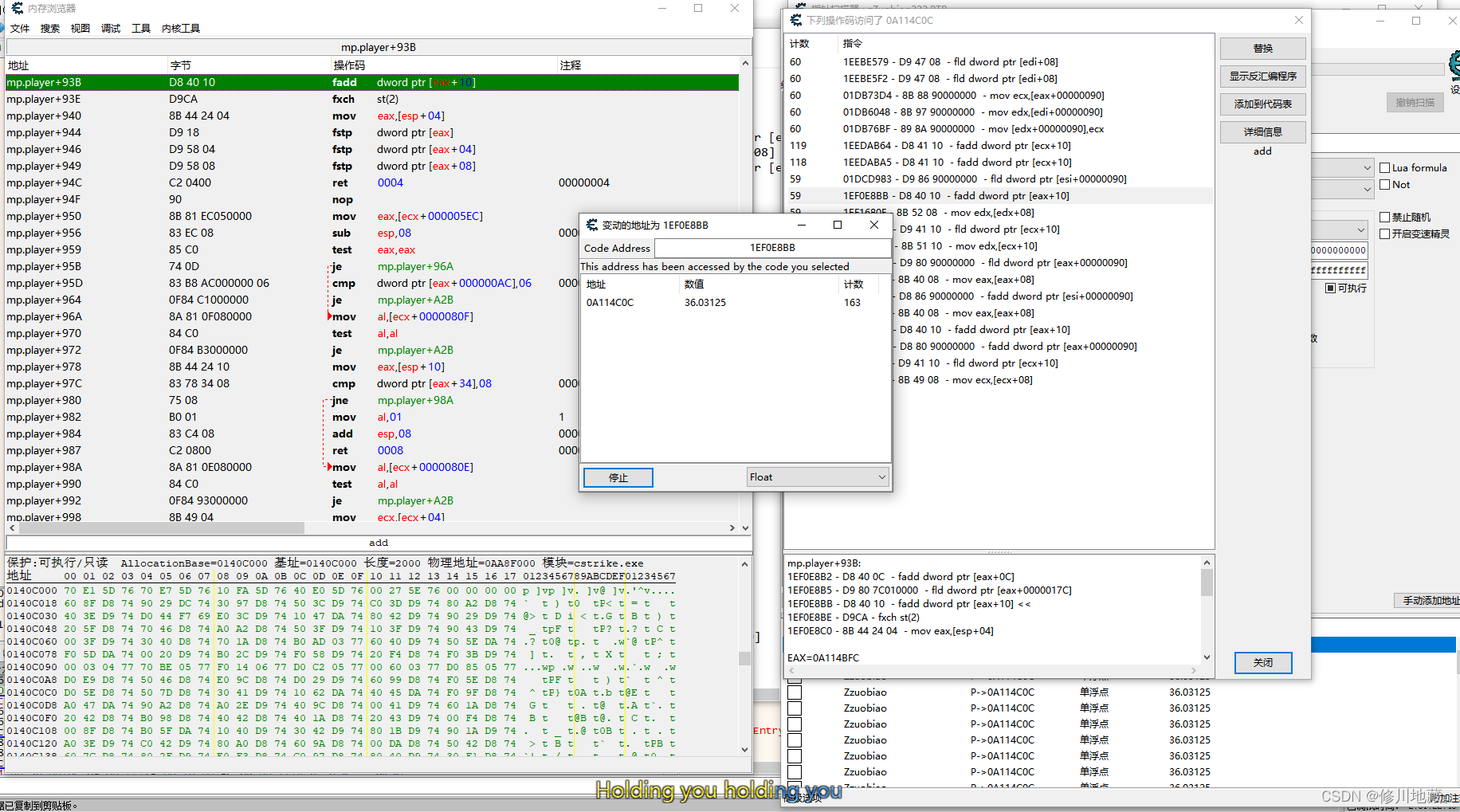The image size is (1460, 812).
Task: Click the opcode info box vertical scrollbar thumb
Action: 1207,583
